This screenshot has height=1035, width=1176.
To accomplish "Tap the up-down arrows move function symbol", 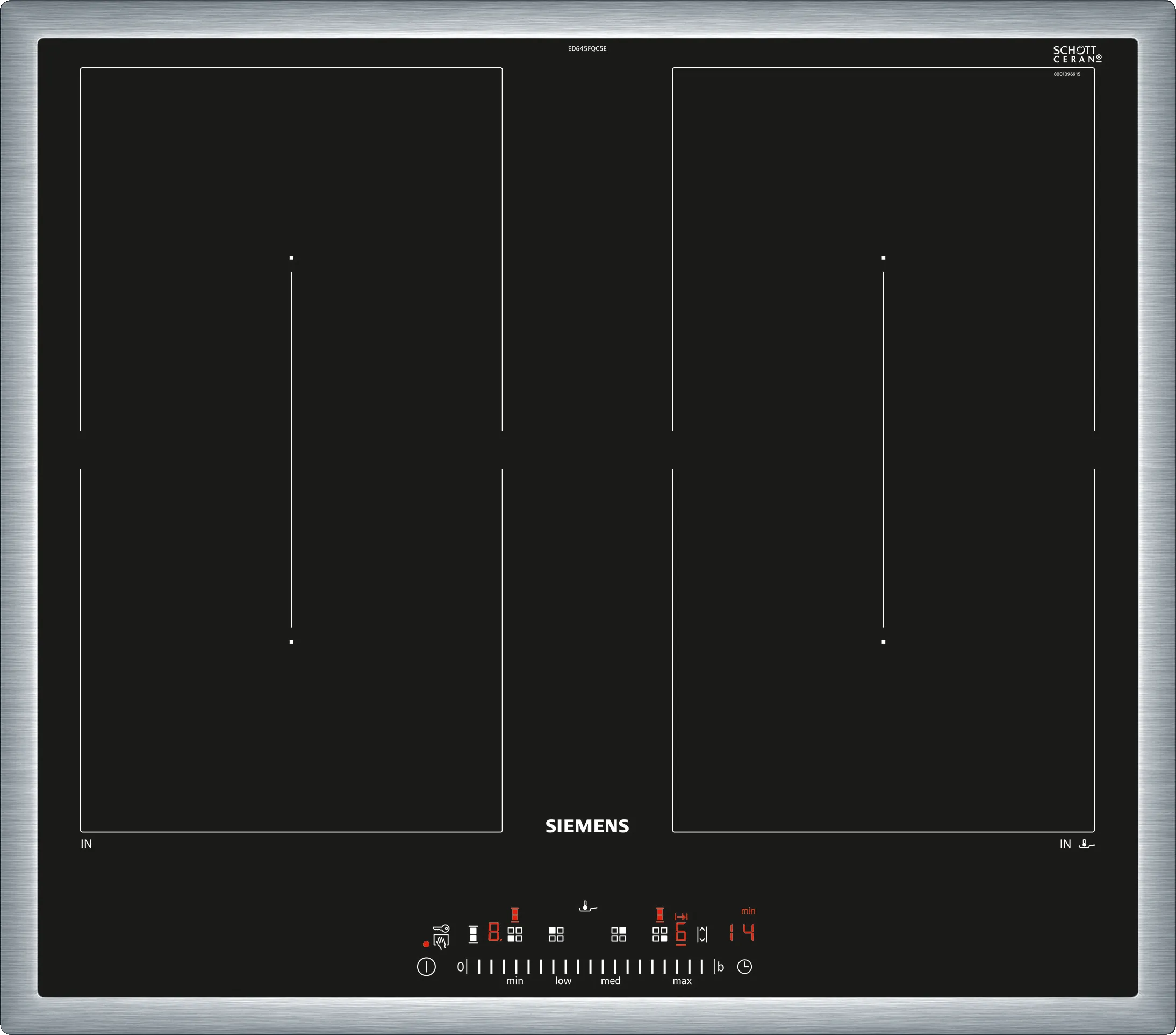I will tap(702, 934).
